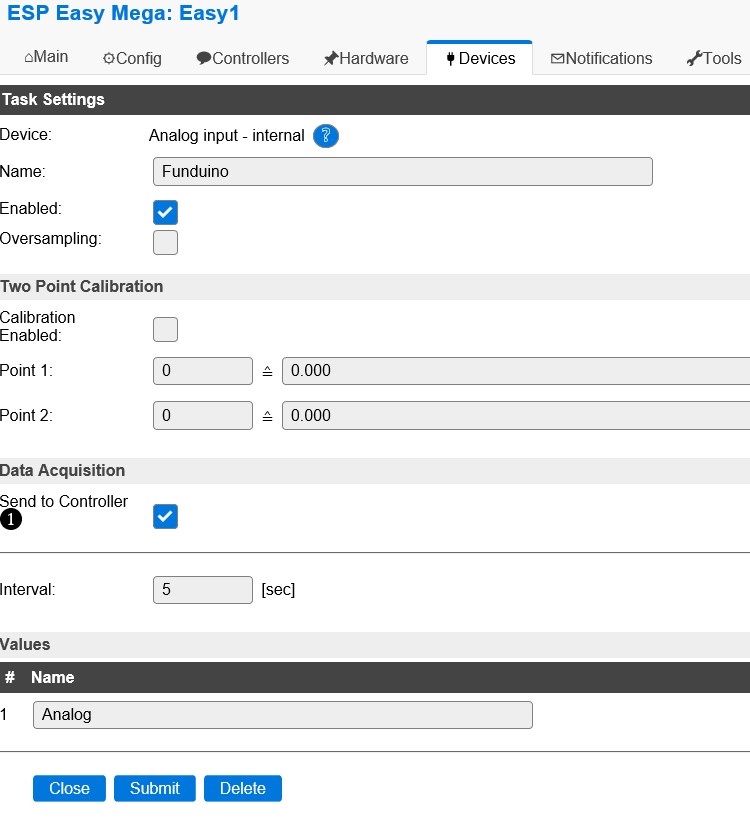The width and height of the screenshot is (750, 820).
Task: Enable the Oversampling checkbox
Action: 166,242
